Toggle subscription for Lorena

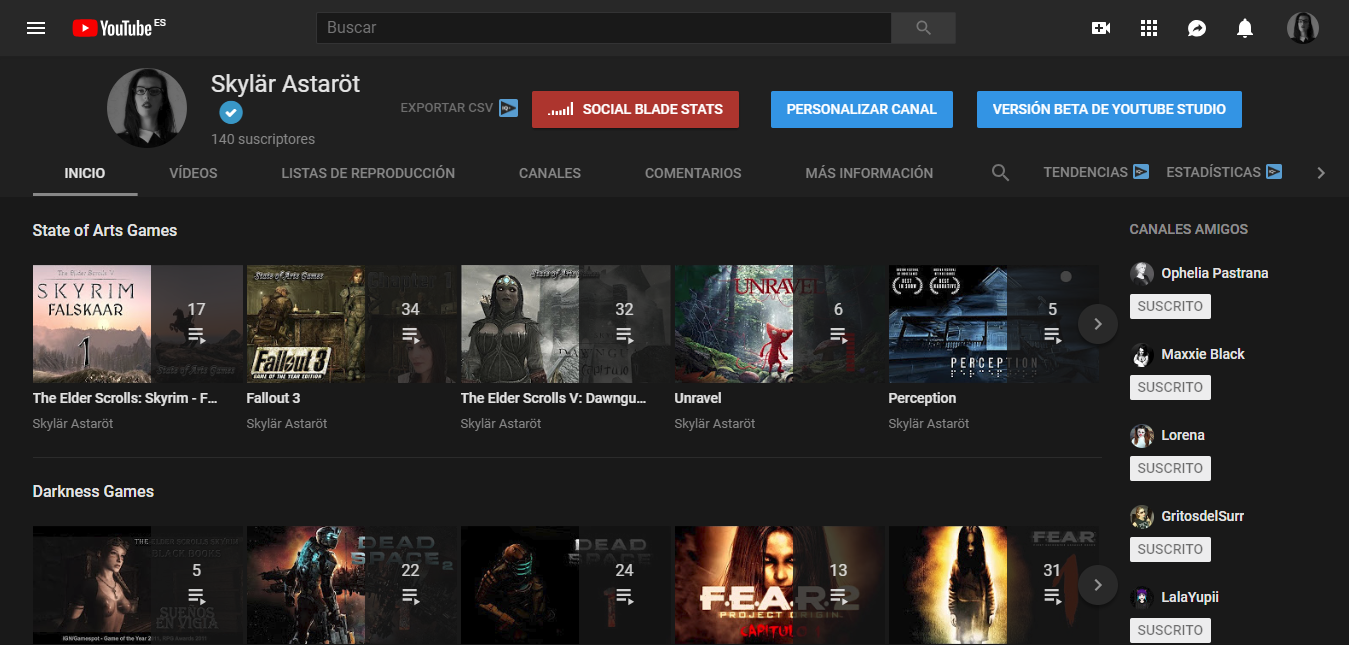[x=1170, y=468]
